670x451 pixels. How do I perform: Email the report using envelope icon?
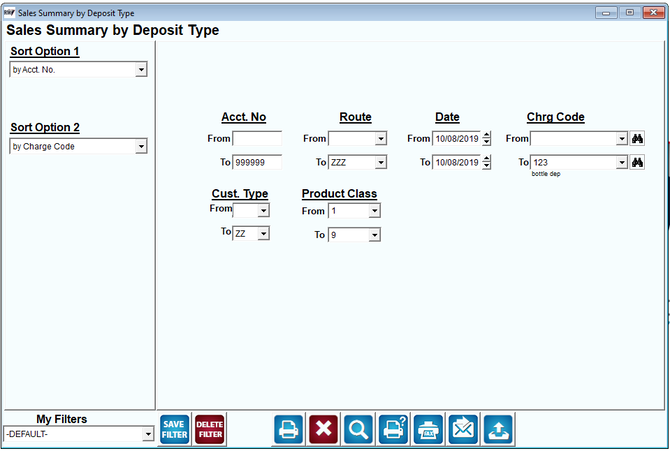pos(463,429)
